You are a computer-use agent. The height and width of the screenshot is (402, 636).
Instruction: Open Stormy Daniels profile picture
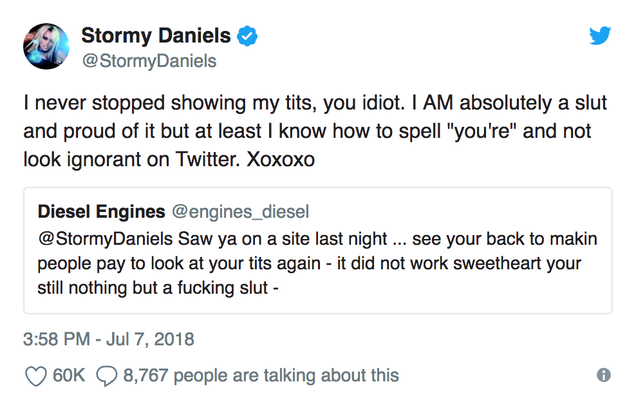pos(46,46)
